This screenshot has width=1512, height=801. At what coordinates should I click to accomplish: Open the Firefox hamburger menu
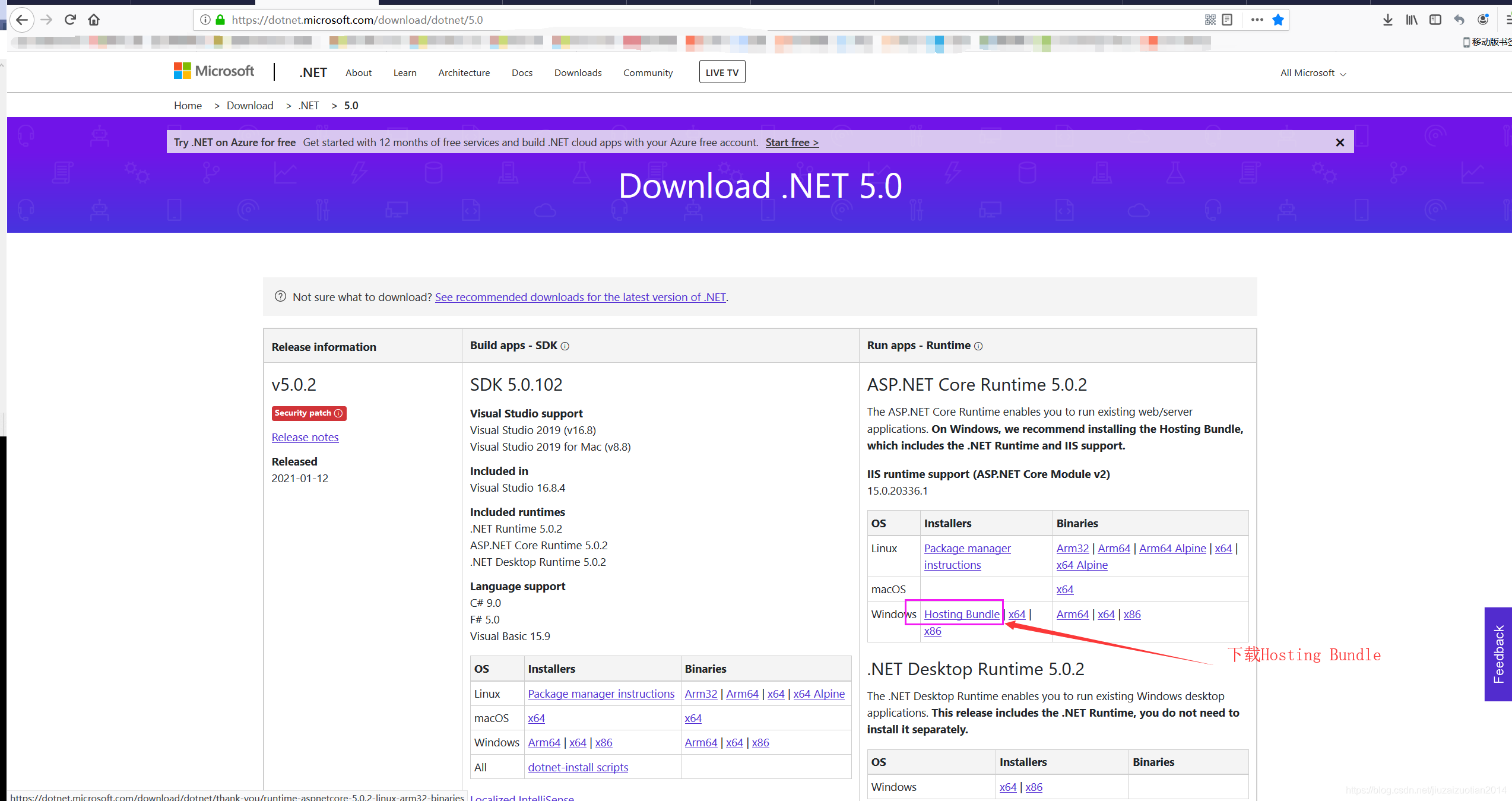point(1508,19)
